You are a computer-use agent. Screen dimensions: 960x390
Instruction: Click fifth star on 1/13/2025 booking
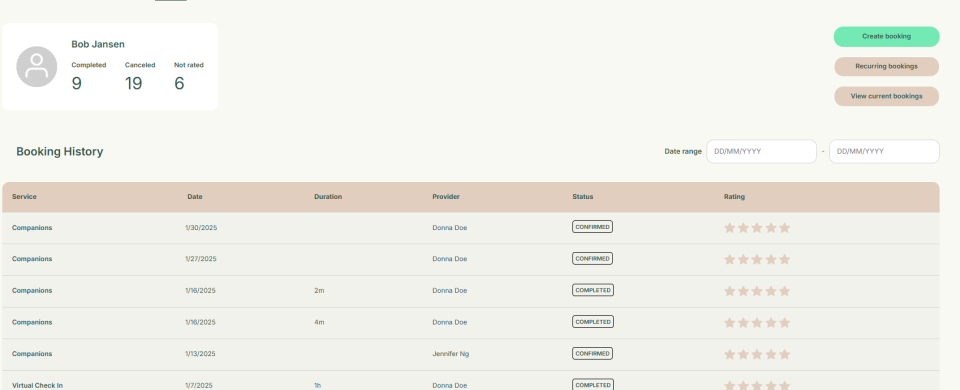pos(784,354)
